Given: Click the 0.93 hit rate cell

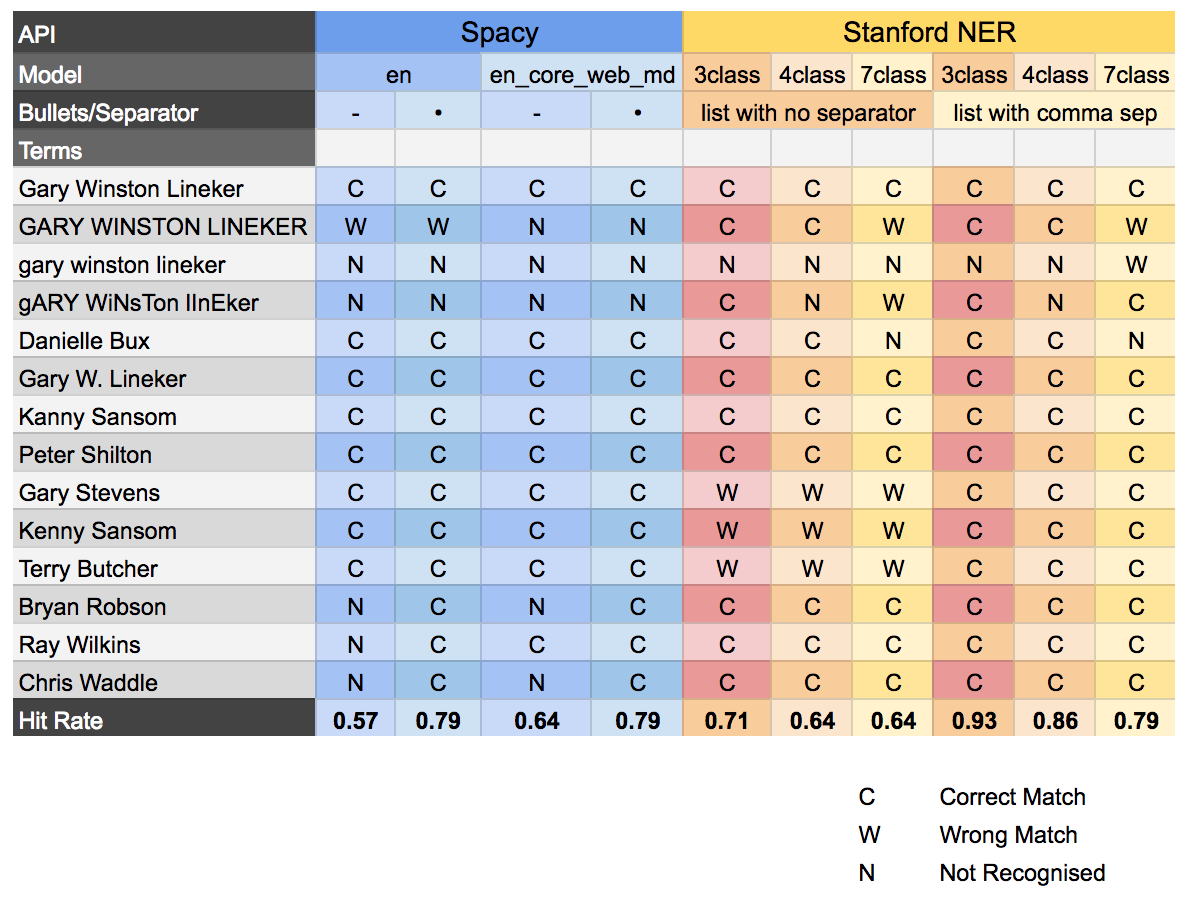Looking at the screenshot, I should (974, 720).
